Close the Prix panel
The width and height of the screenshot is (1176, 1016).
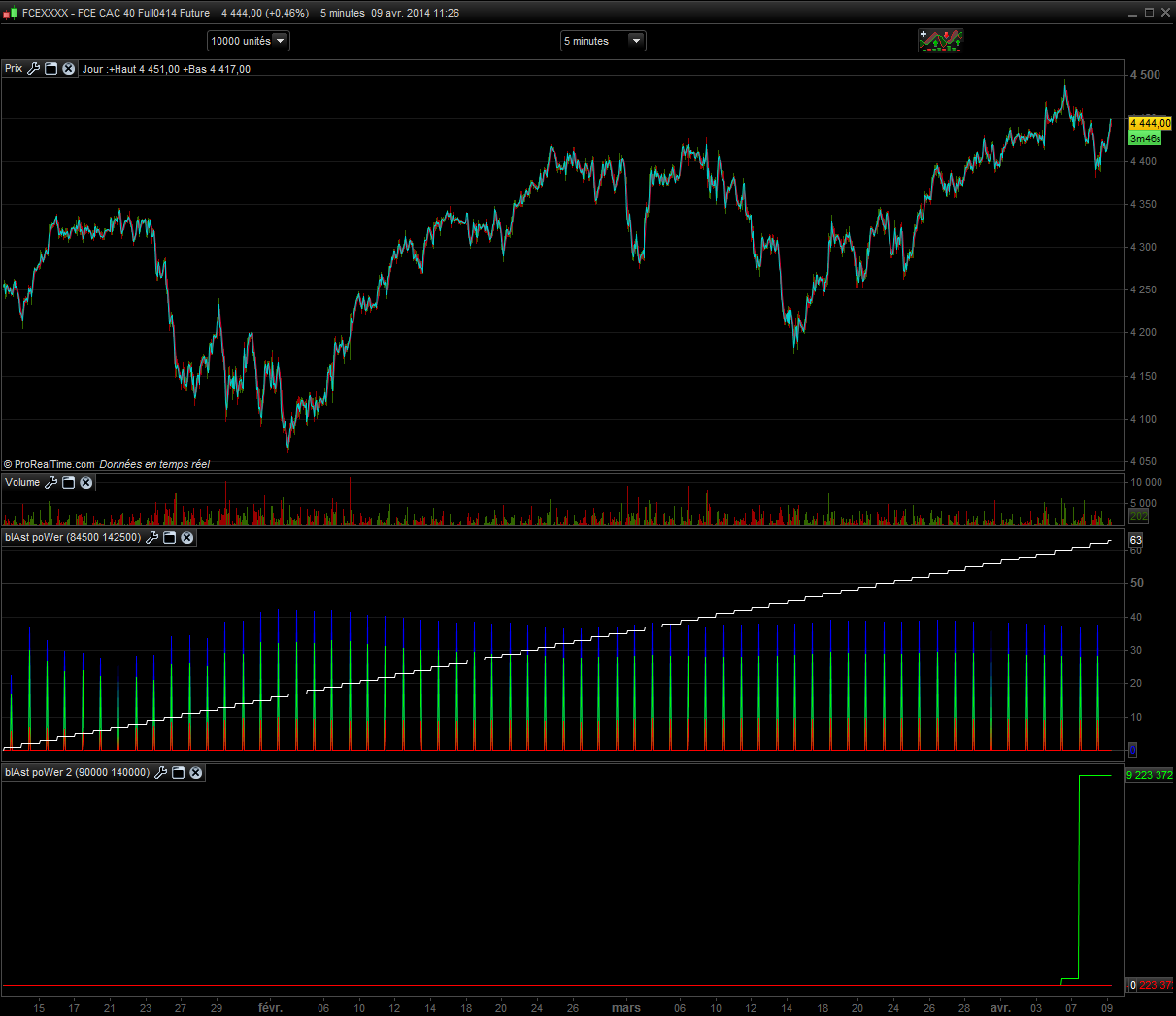[69, 69]
